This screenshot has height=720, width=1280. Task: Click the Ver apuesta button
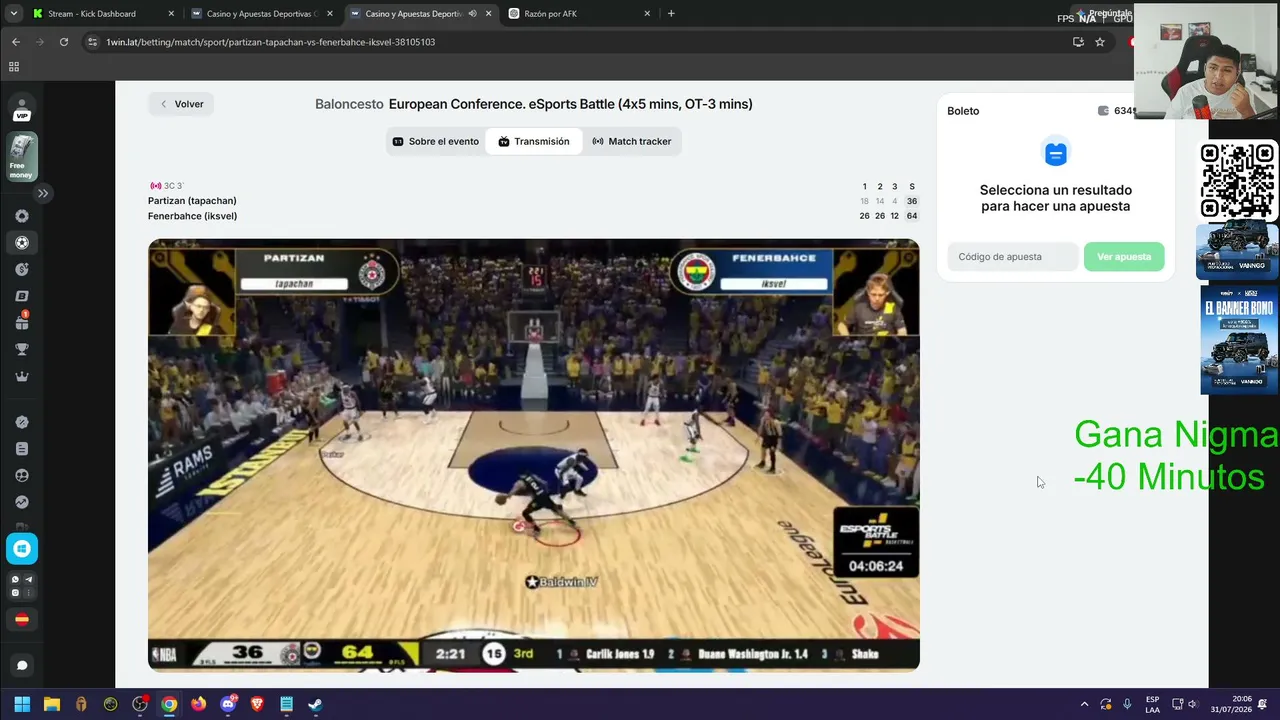pos(1124,257)
